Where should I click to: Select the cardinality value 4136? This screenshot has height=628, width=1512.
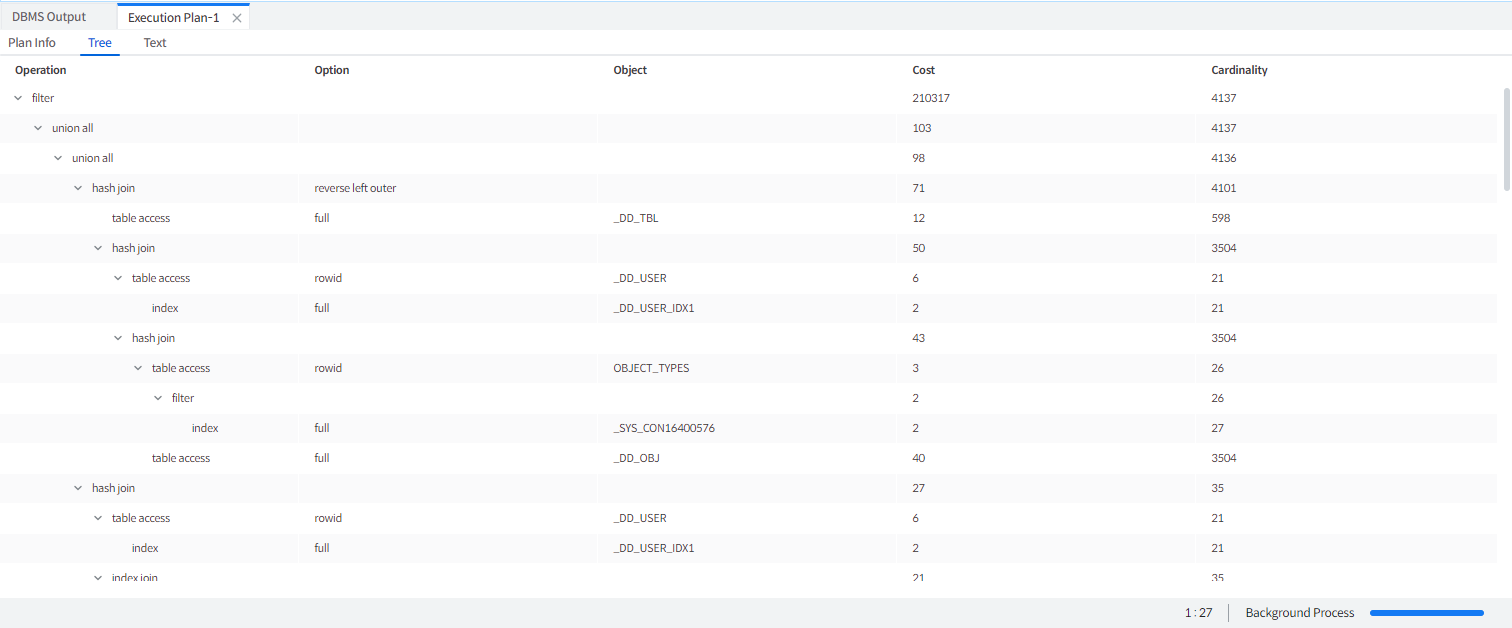click(1224, 158)
